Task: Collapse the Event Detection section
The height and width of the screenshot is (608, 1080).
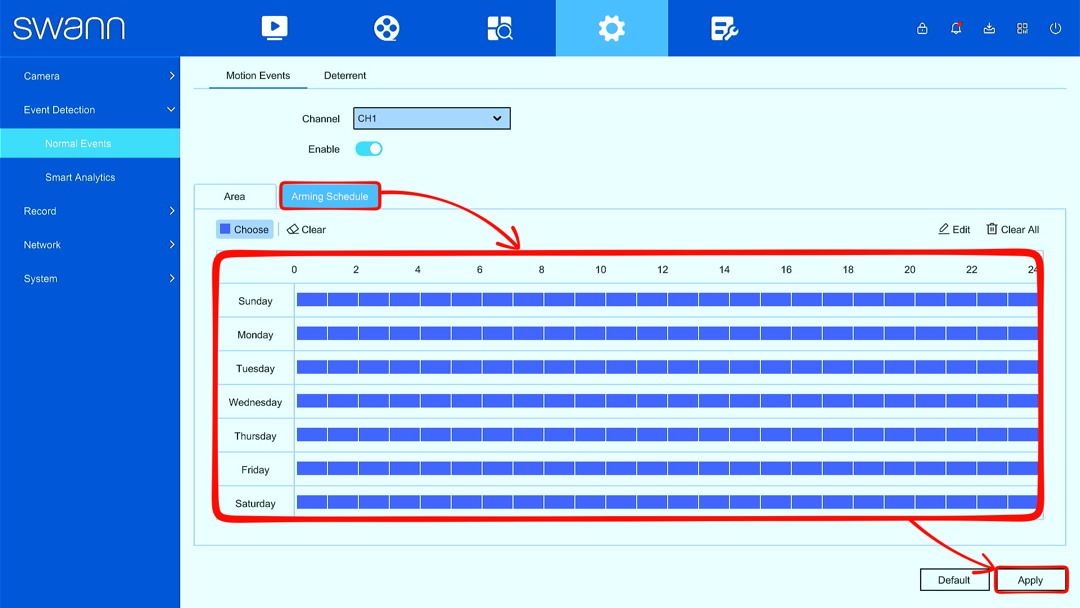Action: (x=90, y=109)
